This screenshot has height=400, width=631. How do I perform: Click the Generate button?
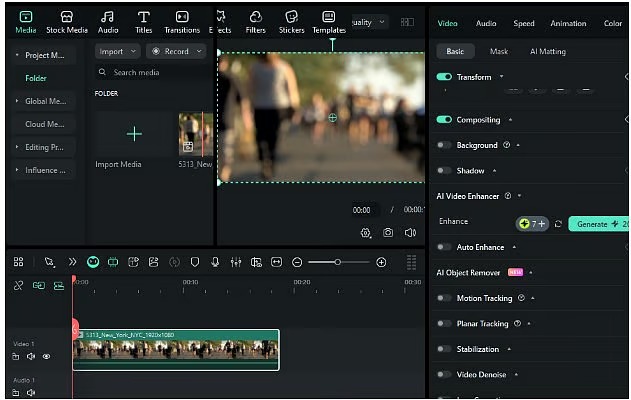pyautogui.click(x=598, y=224)
